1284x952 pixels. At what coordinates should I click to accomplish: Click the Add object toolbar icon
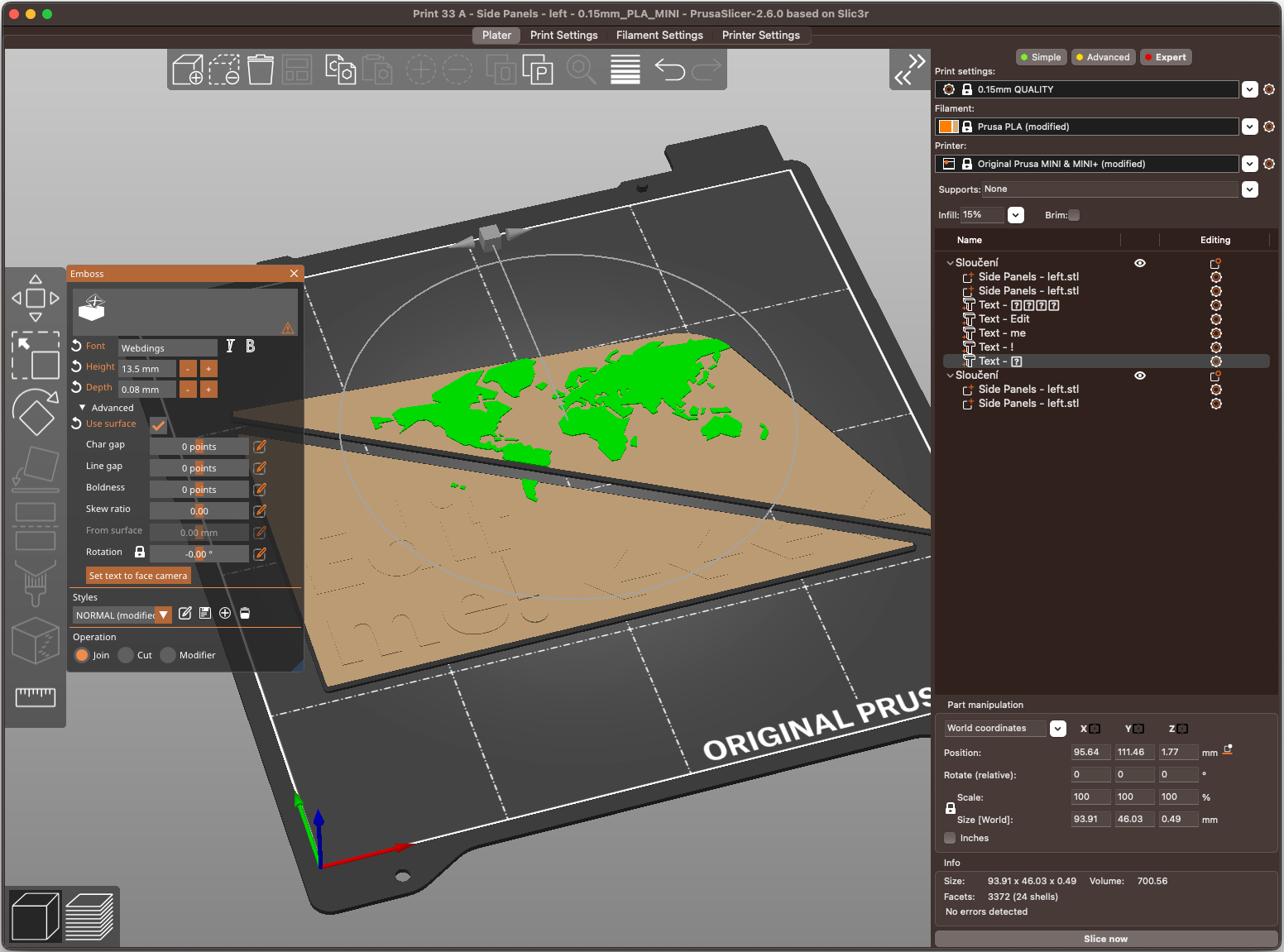(188, 69)
